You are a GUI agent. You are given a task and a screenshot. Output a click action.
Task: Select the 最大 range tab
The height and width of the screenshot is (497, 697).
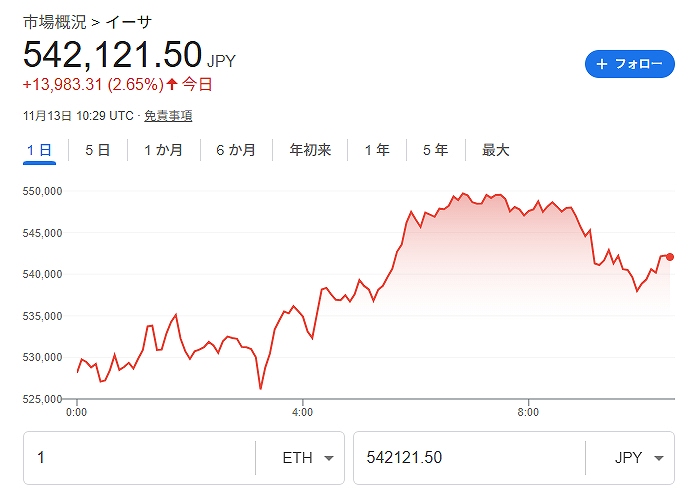(496, 150)
